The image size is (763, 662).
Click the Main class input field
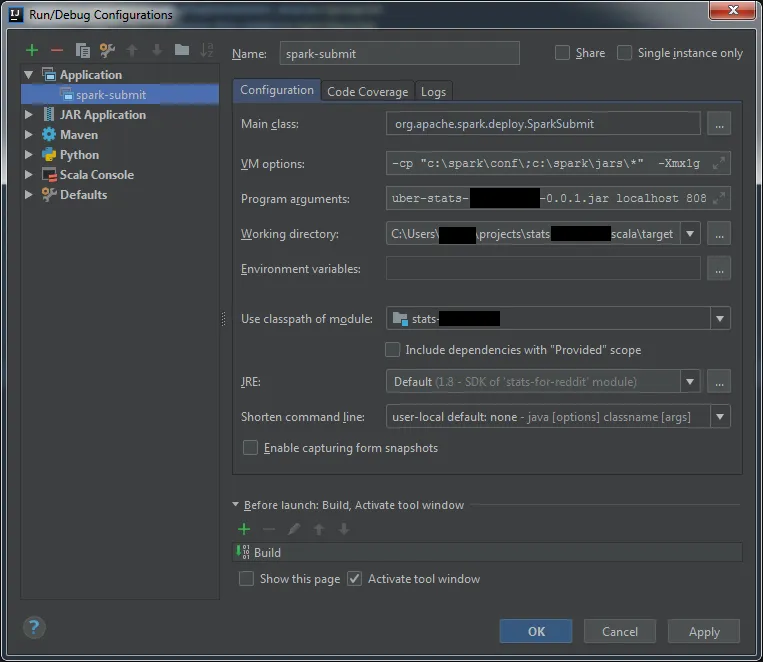click(543, 124)
